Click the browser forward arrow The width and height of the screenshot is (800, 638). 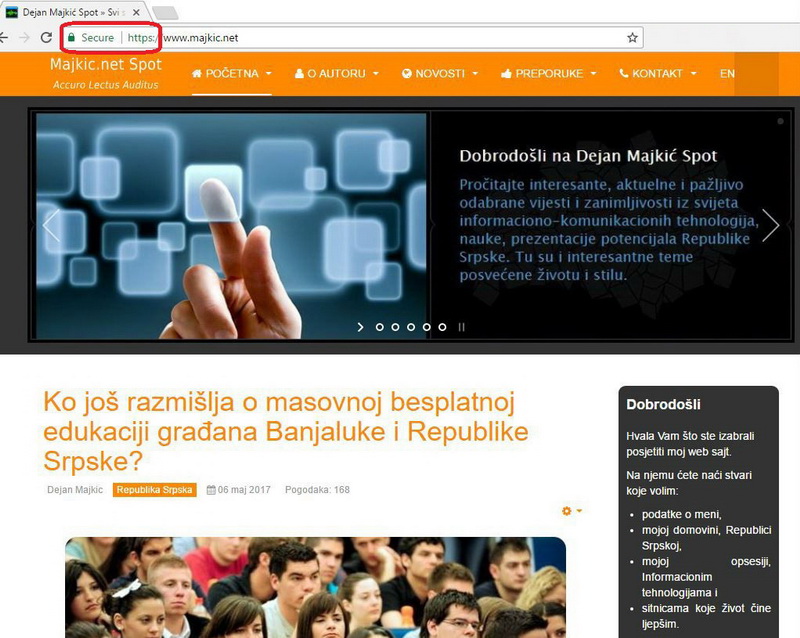22,38
